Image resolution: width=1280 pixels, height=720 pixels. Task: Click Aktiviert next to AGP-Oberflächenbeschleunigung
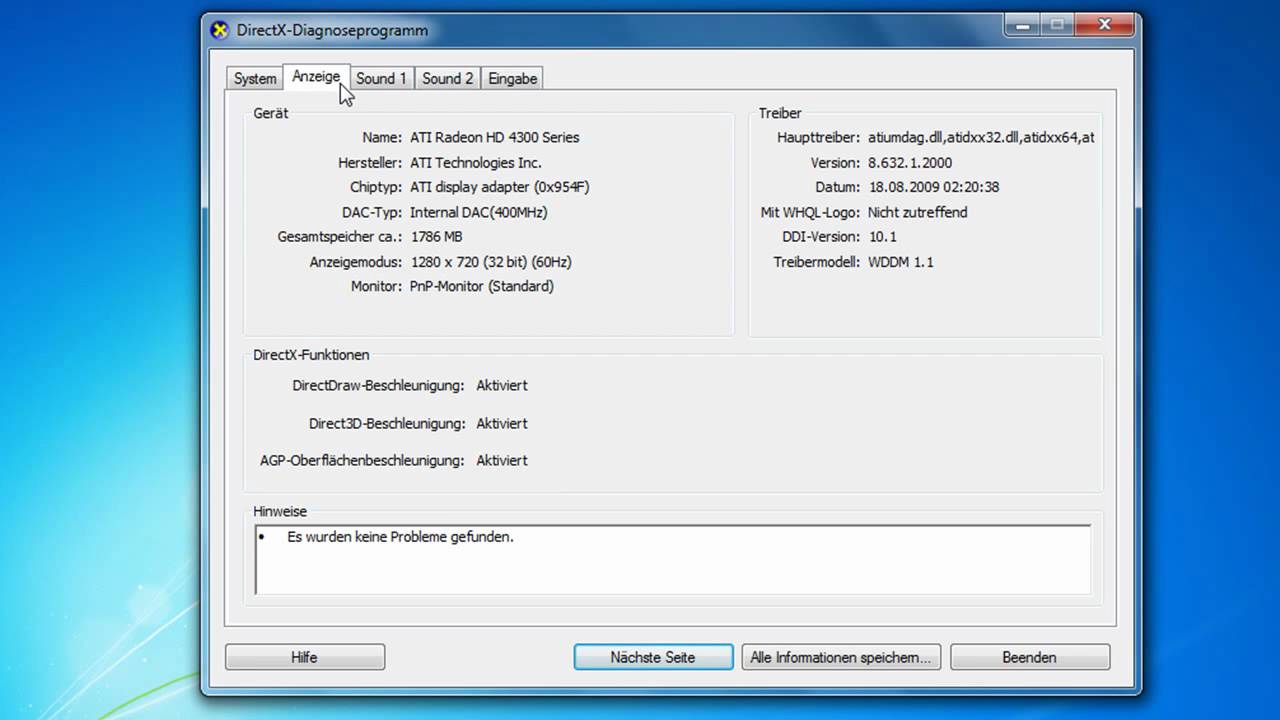point(502,460)
